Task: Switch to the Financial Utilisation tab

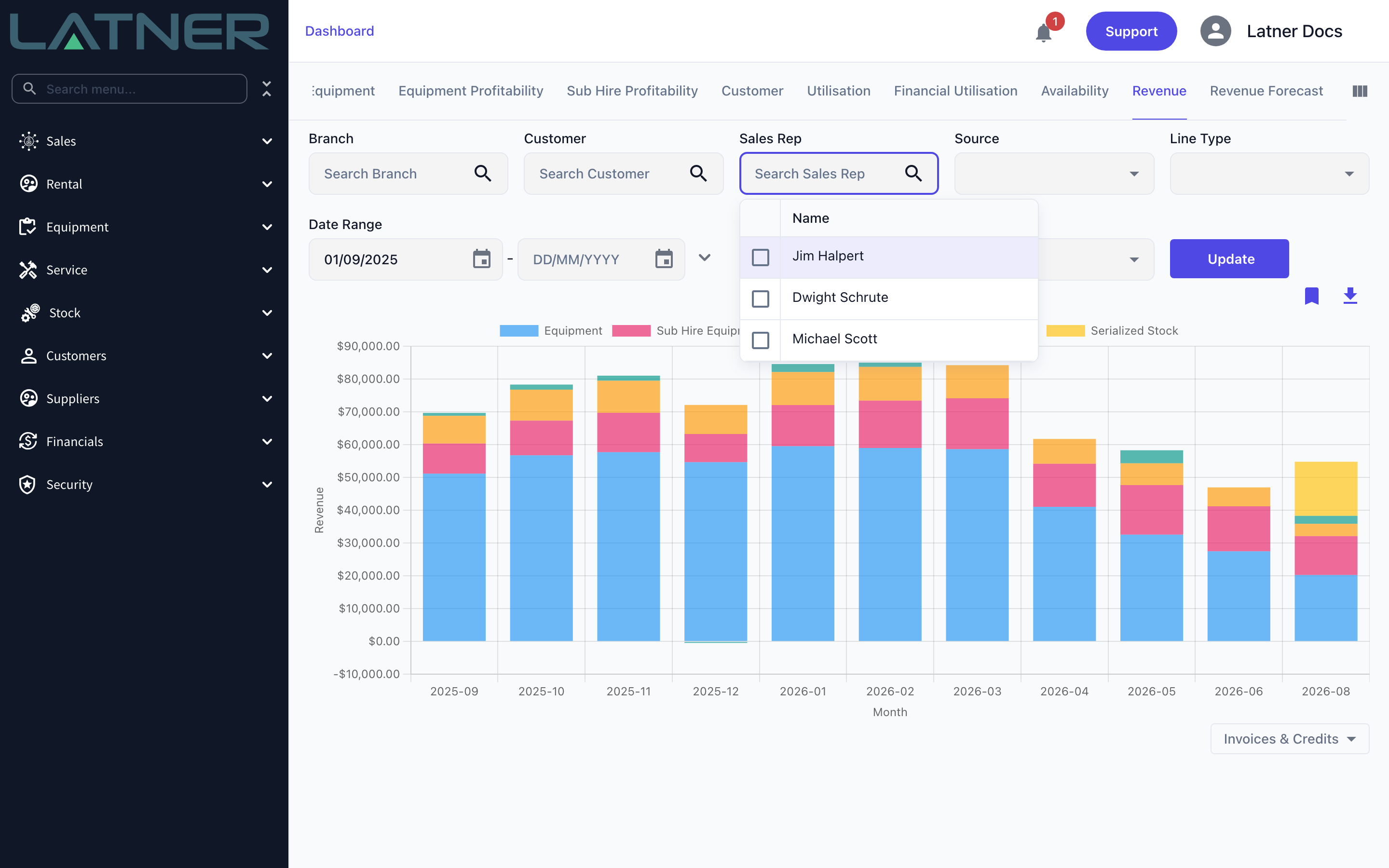Action: point(955,91)
